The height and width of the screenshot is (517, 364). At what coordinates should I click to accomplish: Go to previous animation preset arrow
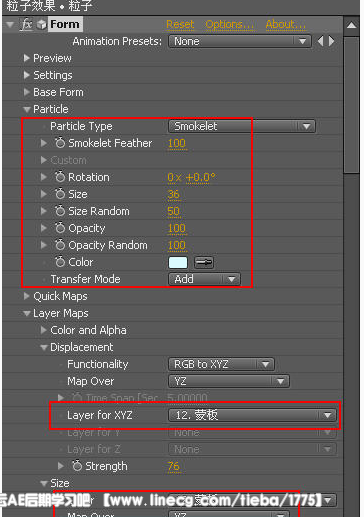(320, 41)
